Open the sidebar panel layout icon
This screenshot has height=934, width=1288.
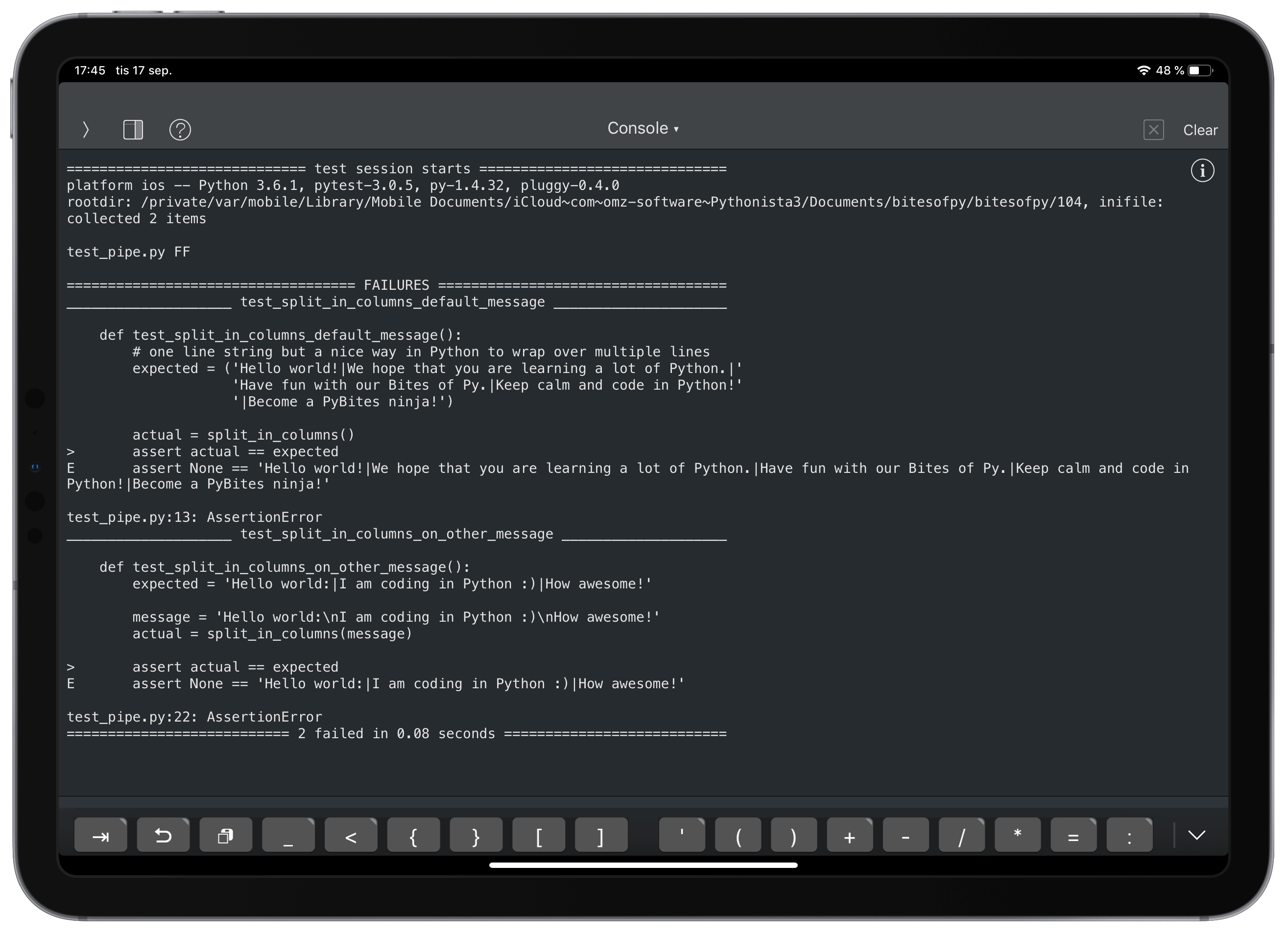133,129
